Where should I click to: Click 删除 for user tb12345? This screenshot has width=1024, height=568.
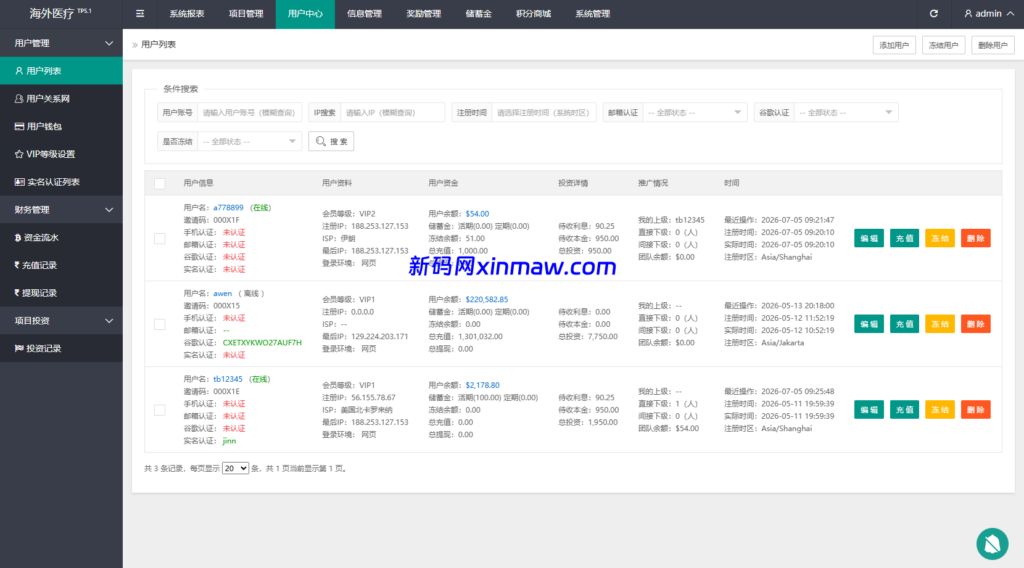tap(976, 409)
